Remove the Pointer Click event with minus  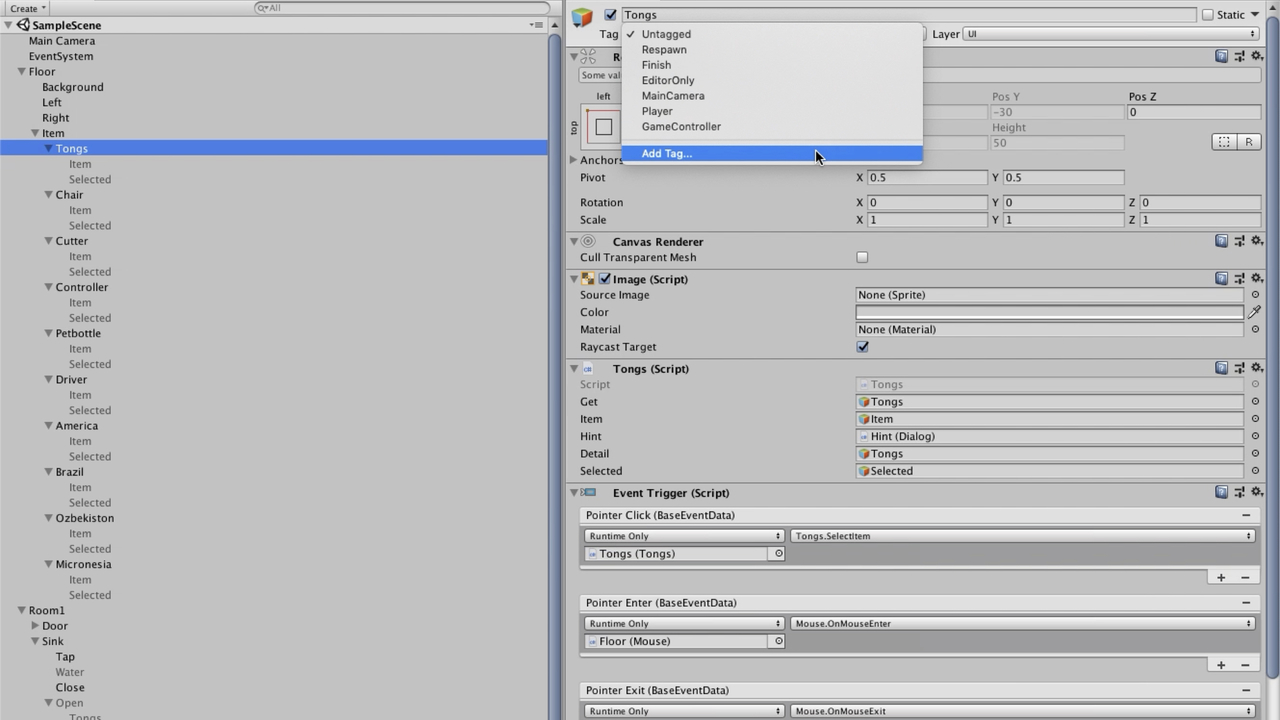click(1245, 515)
